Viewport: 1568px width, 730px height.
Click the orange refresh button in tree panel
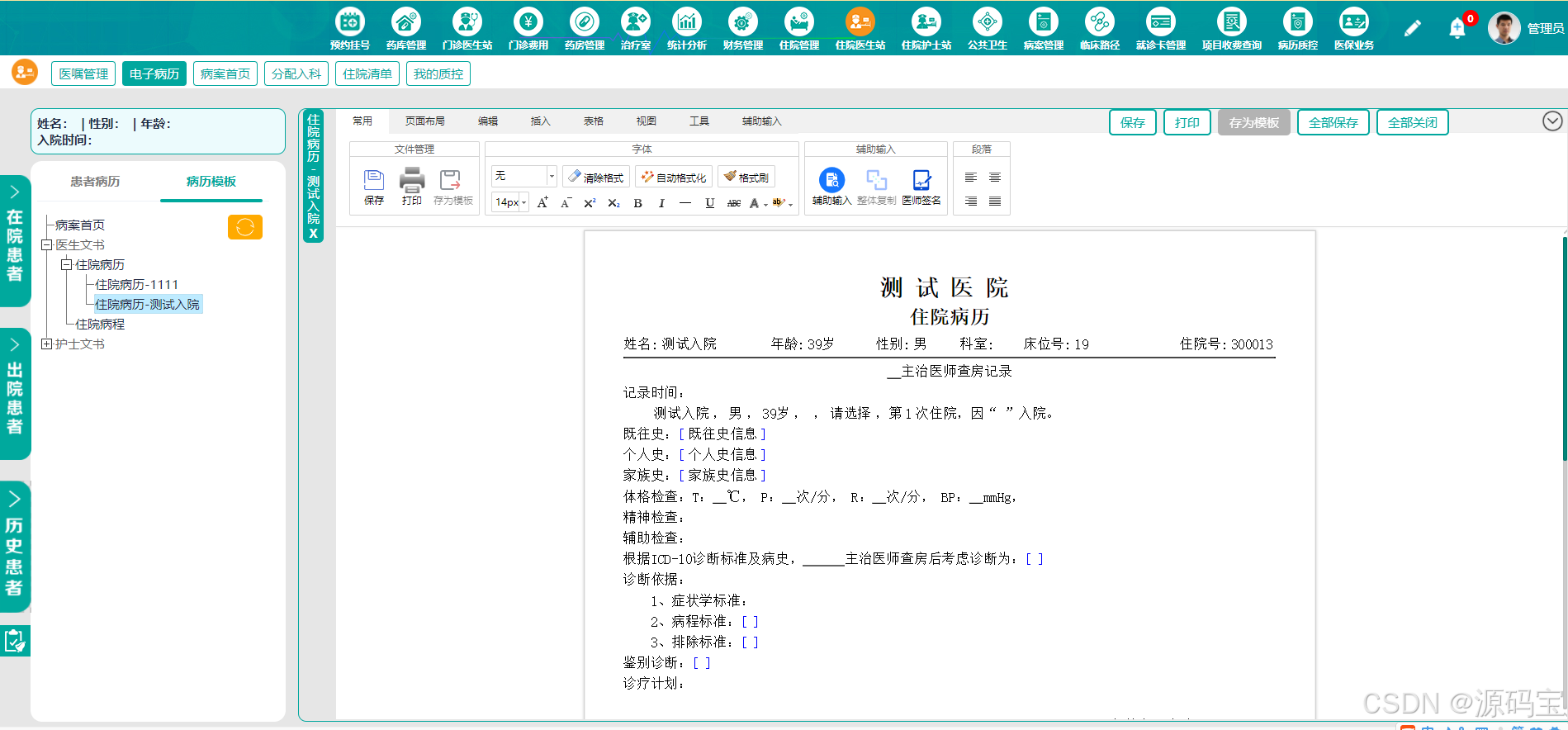pyautogui.click(x=245, y=227)
